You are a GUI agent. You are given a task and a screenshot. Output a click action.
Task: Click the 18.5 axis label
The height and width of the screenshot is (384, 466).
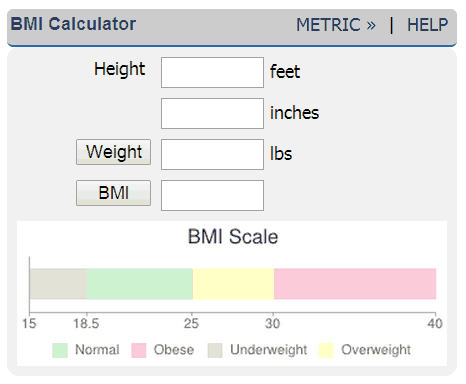click(x=86, y=323)
